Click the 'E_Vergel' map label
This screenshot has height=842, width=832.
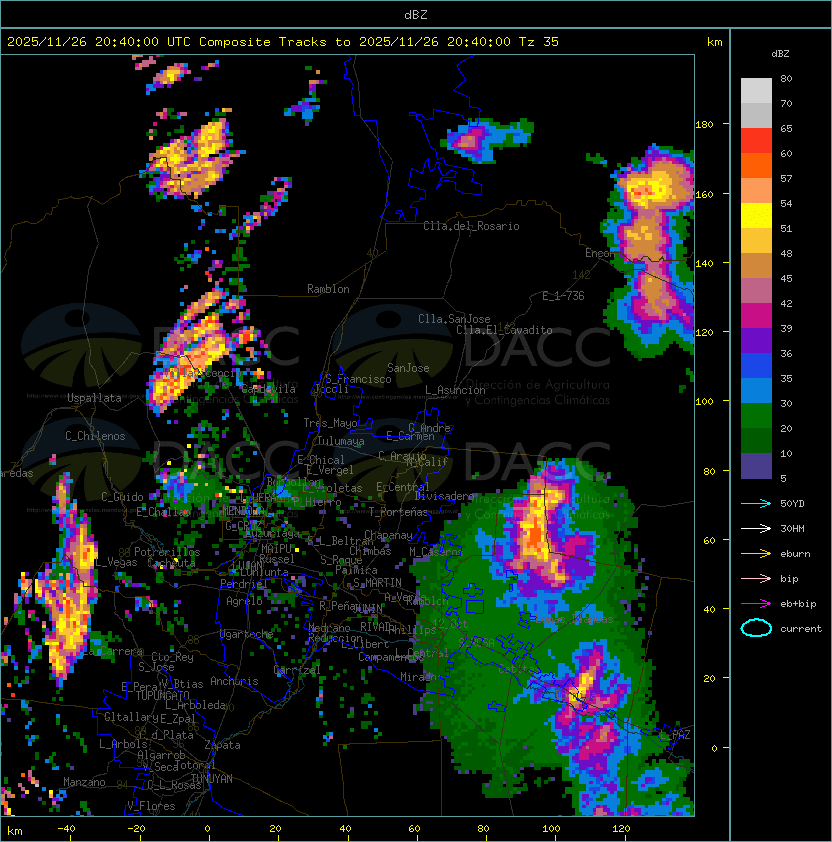point(330,470)
